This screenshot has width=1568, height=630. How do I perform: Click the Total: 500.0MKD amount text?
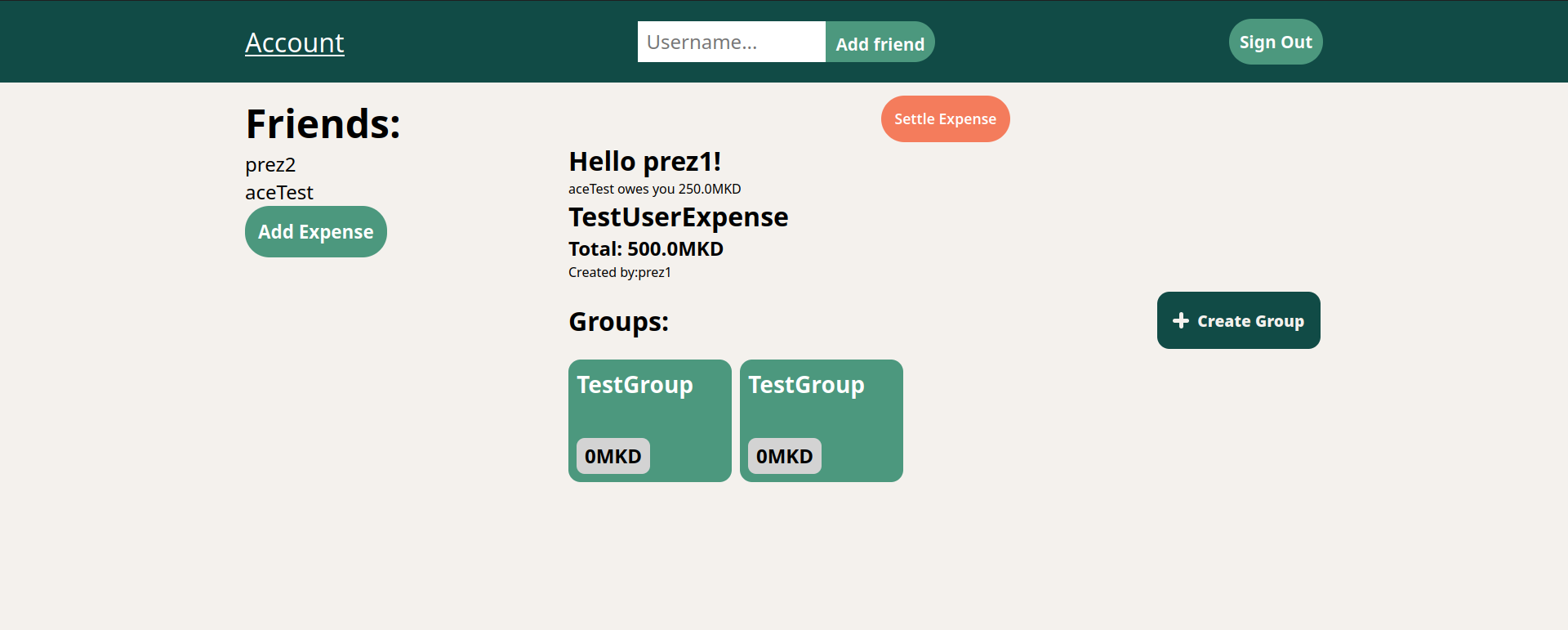click(645, 249)
